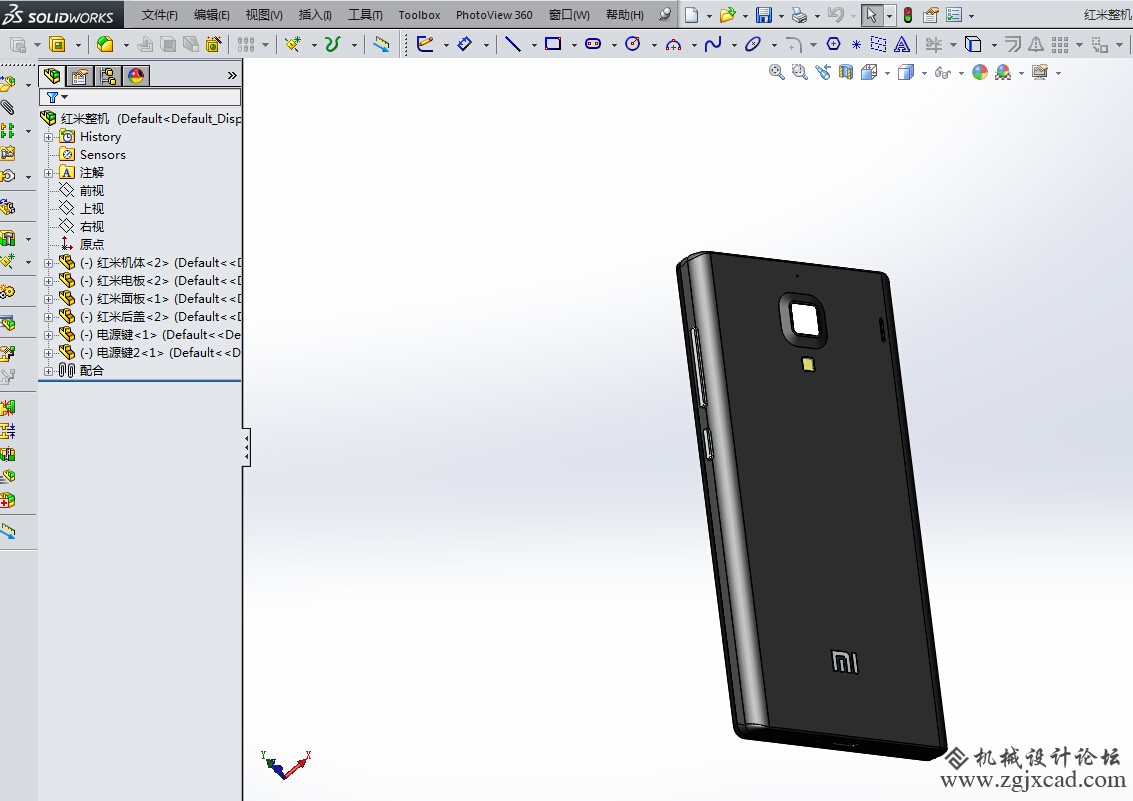This screenshot has height=801, width=1133.
Task: Toggle the Select cursor tool
Action: [x=871, y=14]
